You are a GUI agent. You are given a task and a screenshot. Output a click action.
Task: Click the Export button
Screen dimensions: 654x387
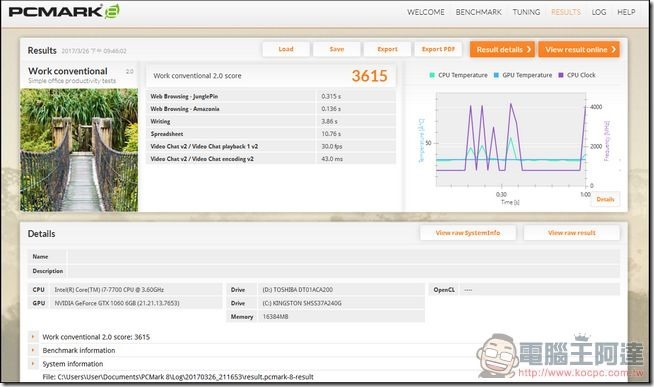click(387, 49)
